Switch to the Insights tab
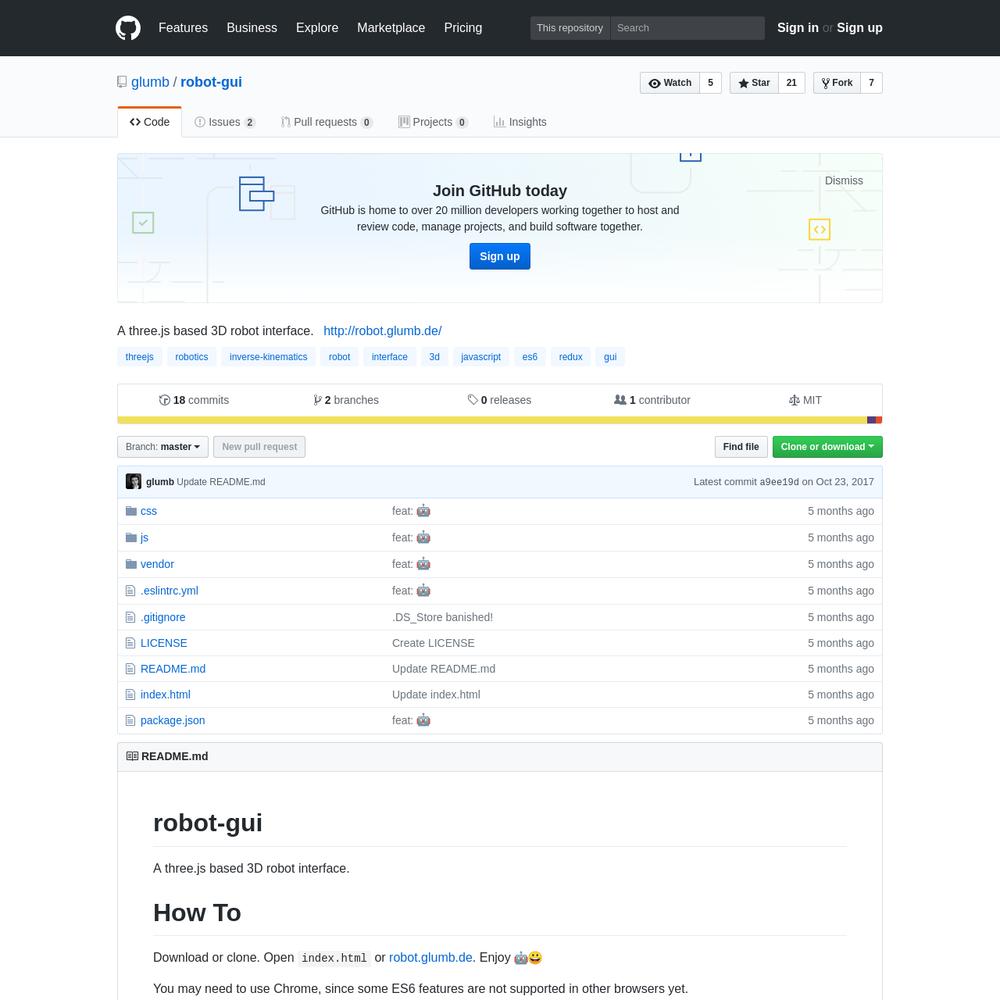The width and height of the screenshot is (1000, 1000). [520, 122]
